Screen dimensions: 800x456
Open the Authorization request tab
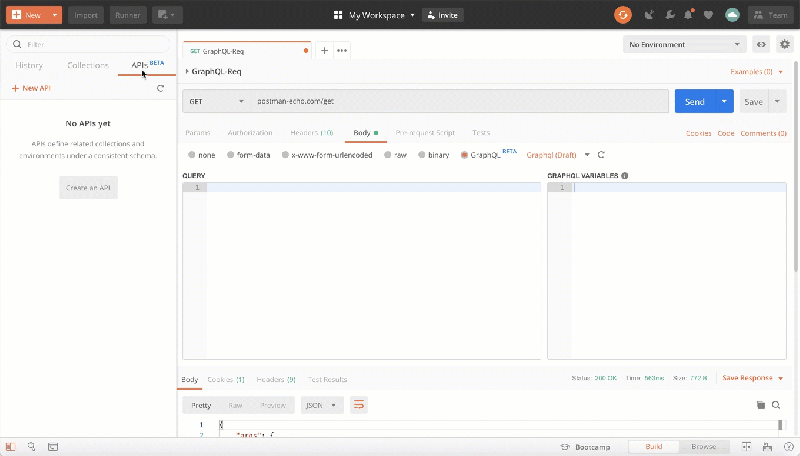(249, 133)
